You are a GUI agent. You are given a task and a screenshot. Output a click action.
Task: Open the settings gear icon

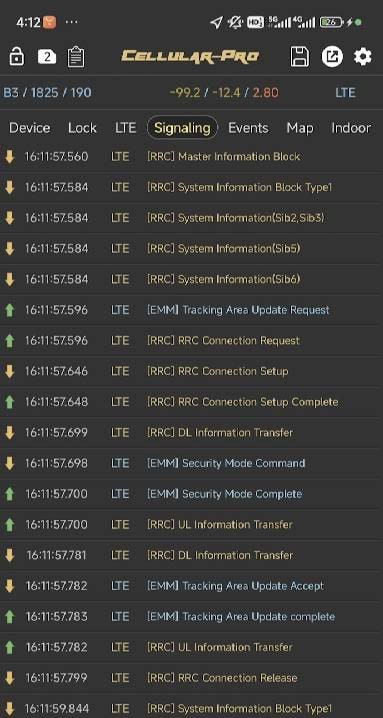[362, 57]
